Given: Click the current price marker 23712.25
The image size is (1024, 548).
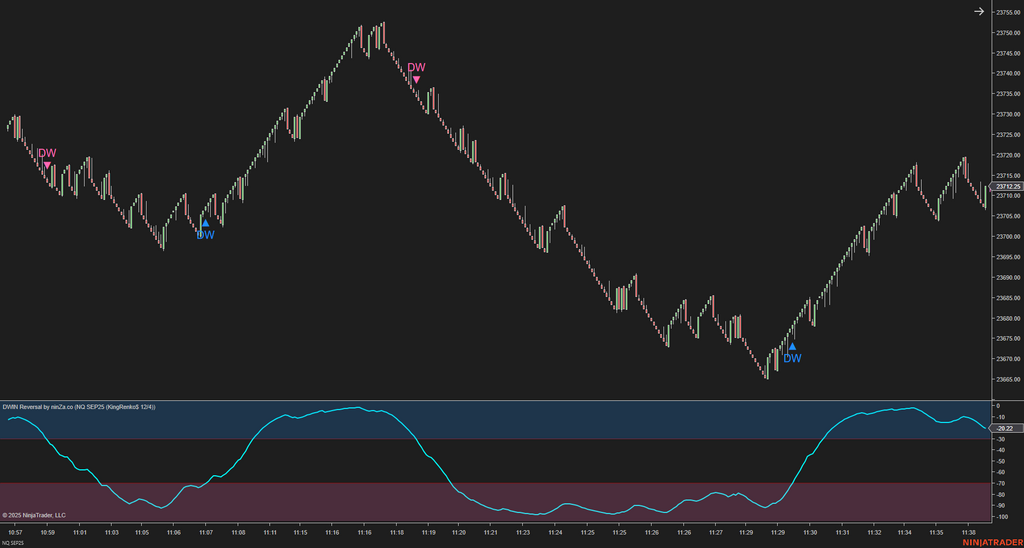Looking at the screenshot, I should tap(1006, 186).
